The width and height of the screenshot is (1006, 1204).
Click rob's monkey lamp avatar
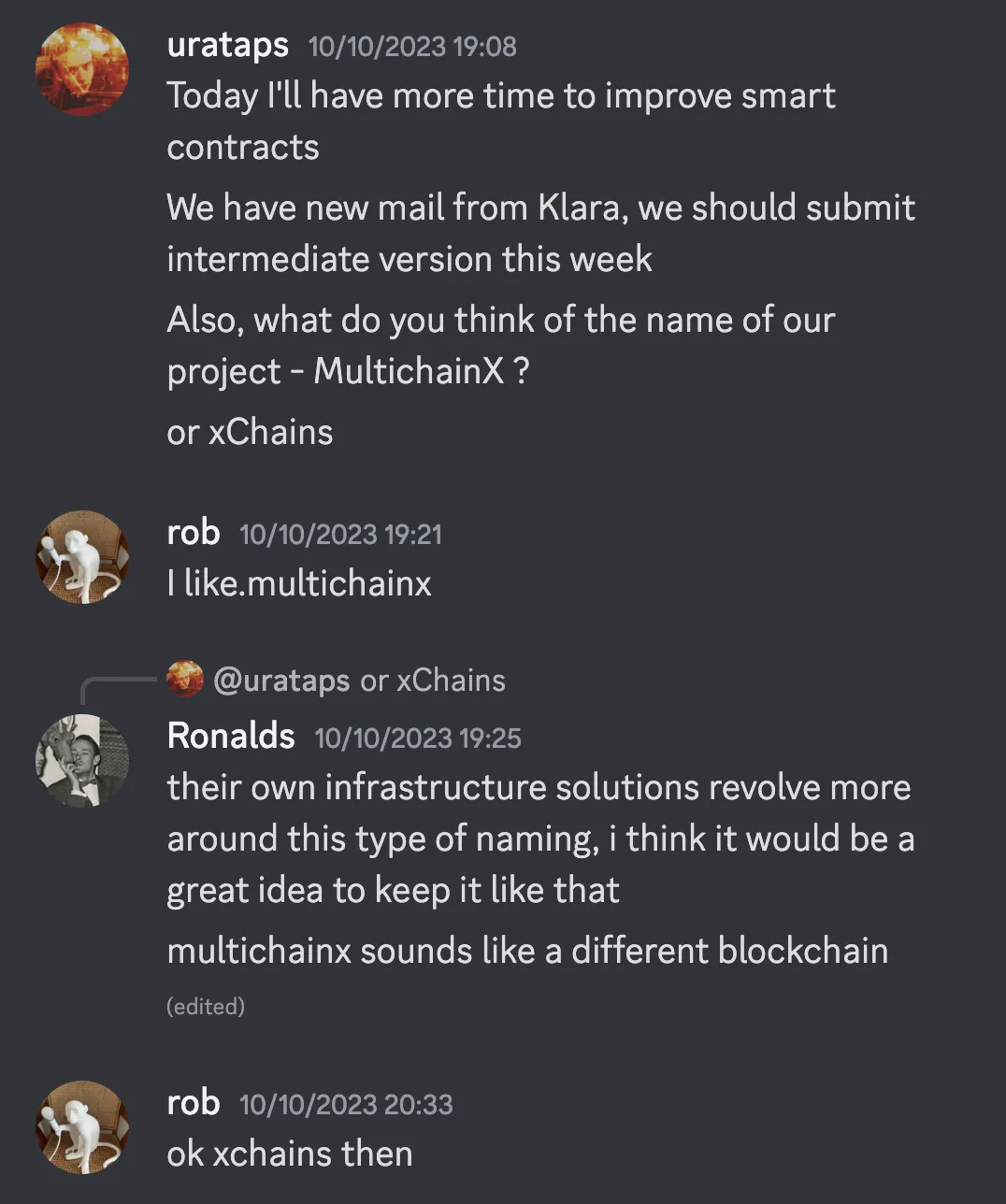click(x=82, y=558)
